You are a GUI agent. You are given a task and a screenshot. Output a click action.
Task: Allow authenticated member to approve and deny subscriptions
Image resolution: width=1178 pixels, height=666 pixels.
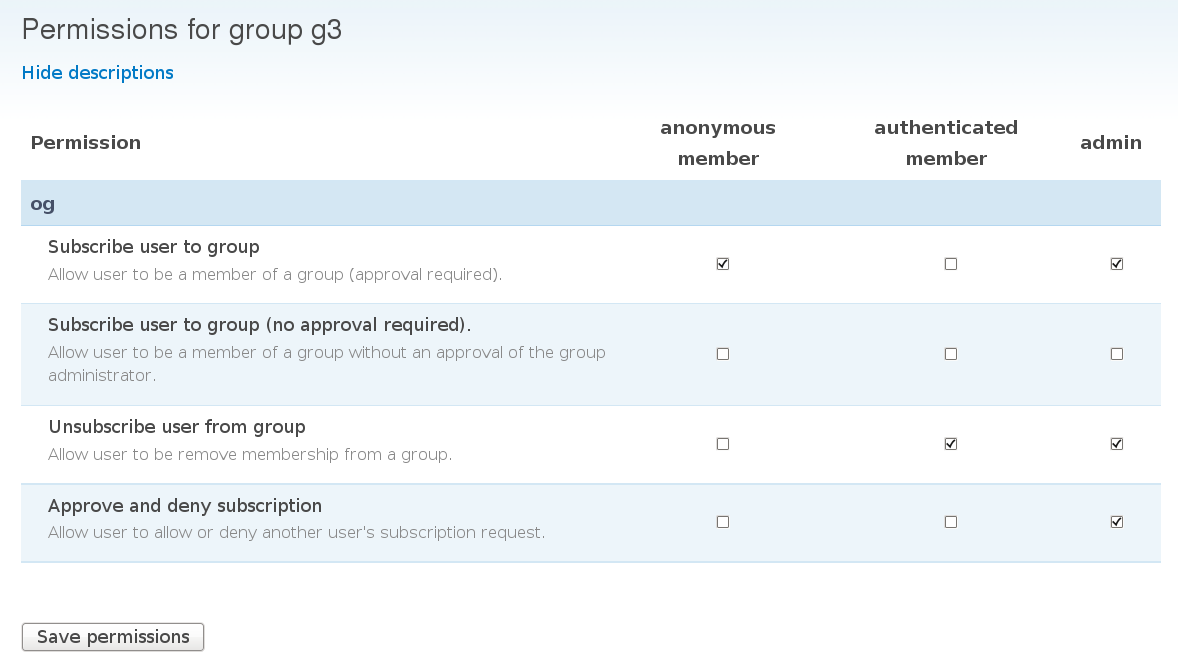point(951,521)
